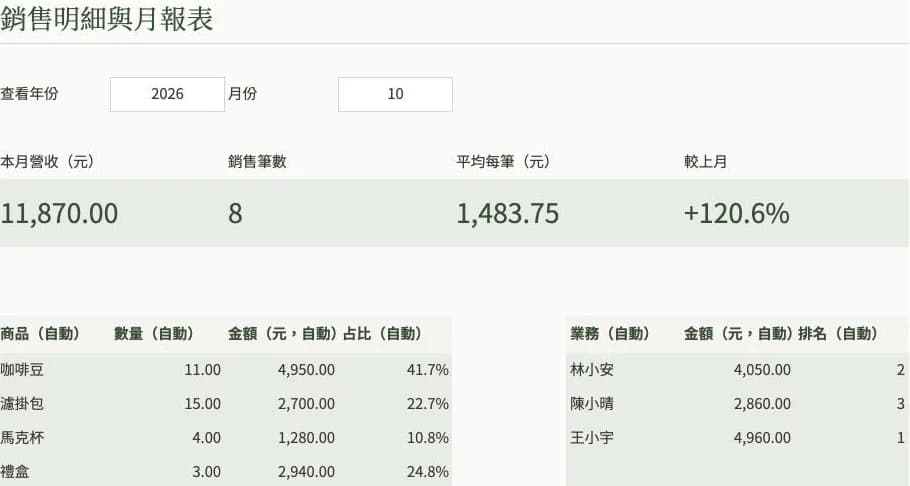
Task: Select share 41.7% for 咖啡豆
Action: [428, 370]
